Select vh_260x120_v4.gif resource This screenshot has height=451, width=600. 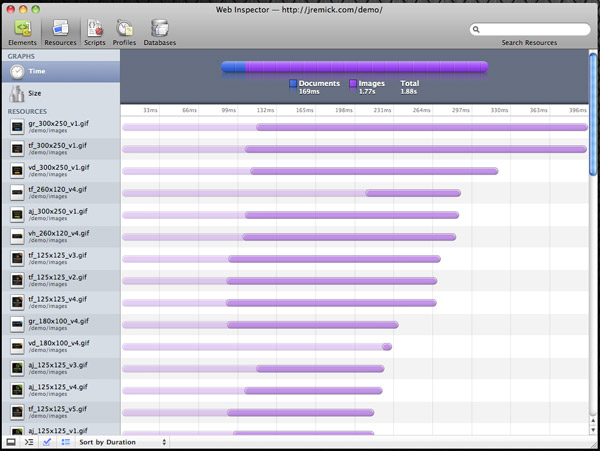tap(61, 236)
